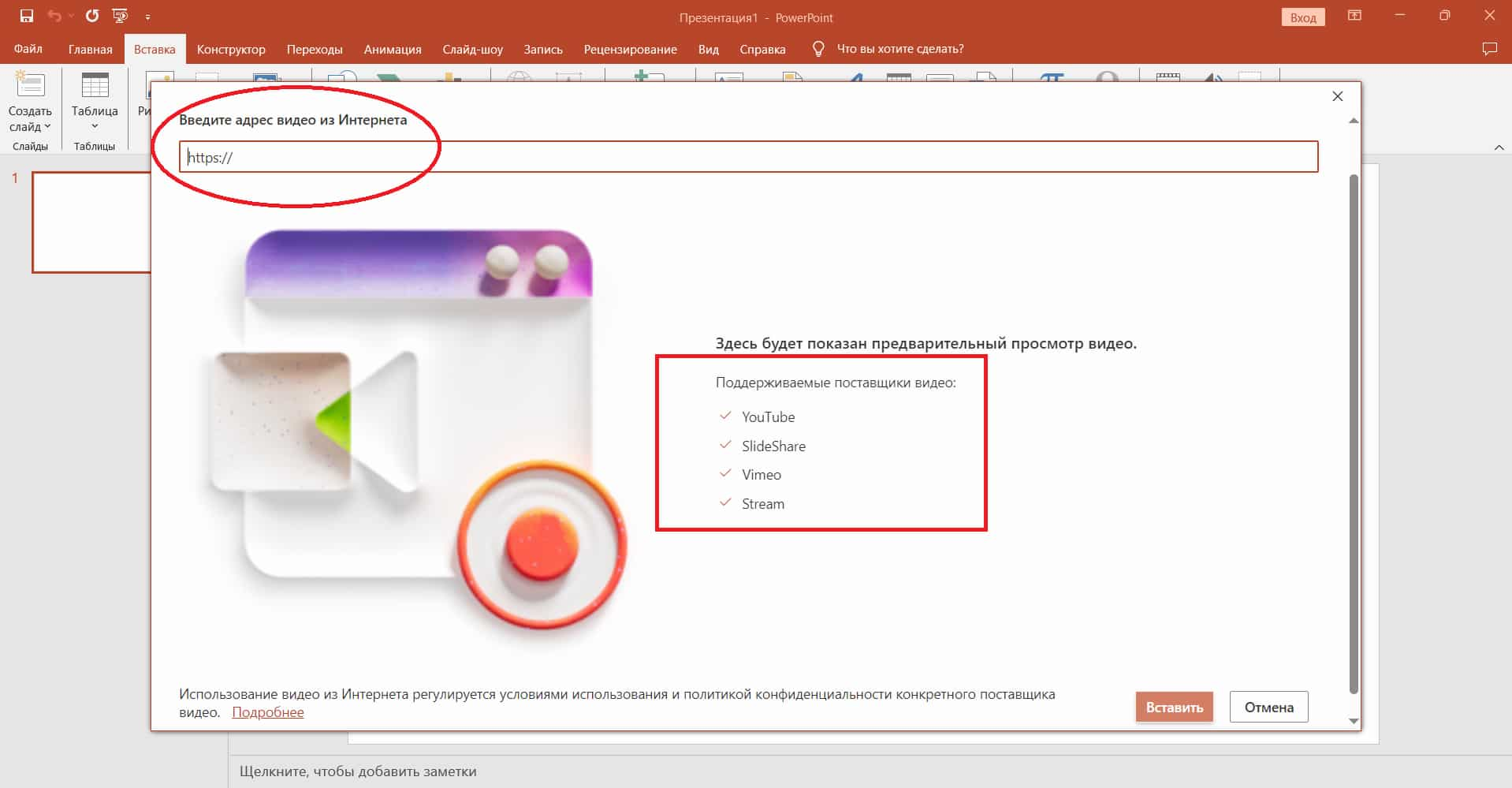This screenshot has width=1512, height=788.
Task: Click the notes area 'Щелкните, чтобы добавить заметки'
Action: (358, 771)
